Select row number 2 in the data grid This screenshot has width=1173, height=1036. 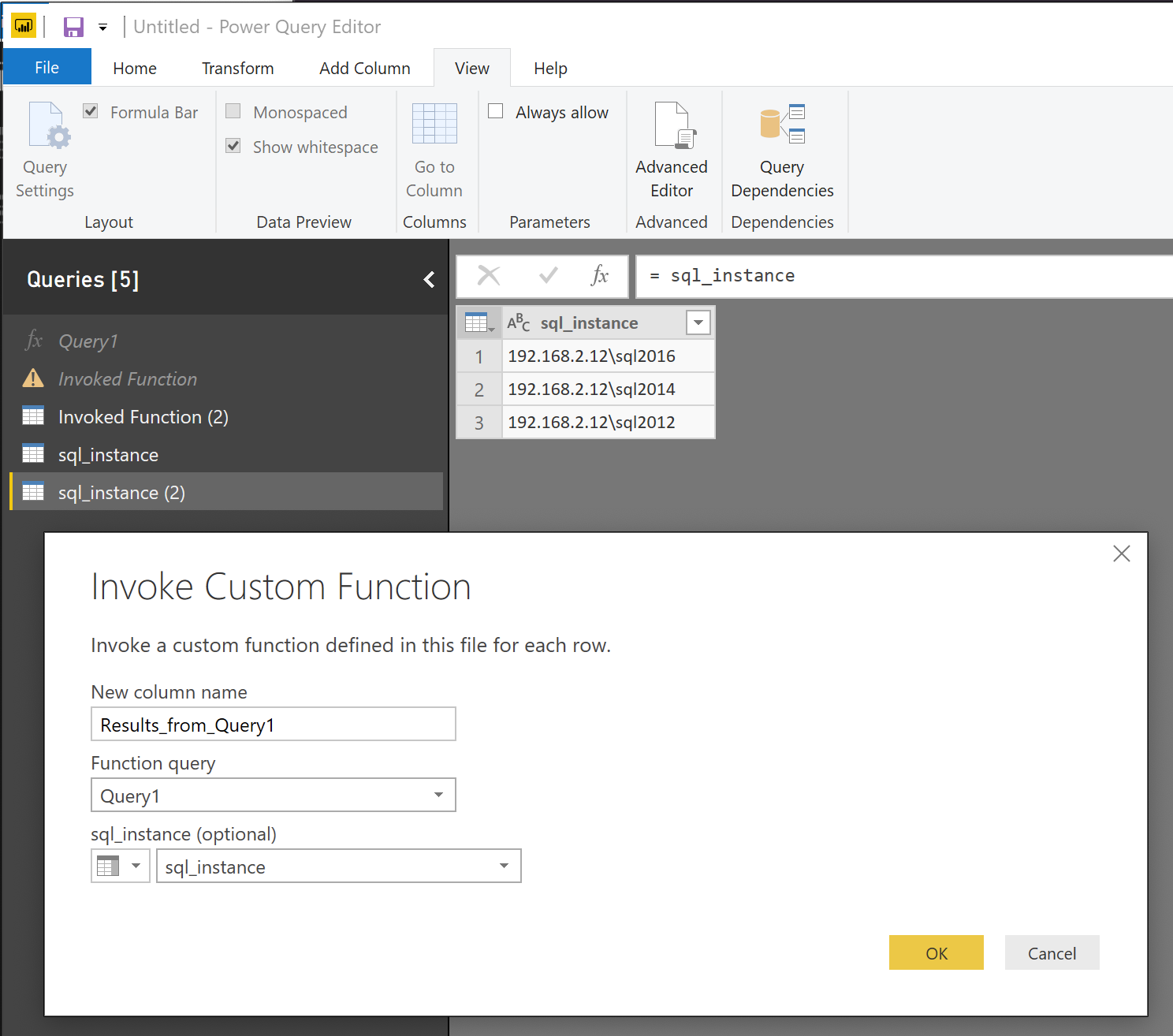479,390
